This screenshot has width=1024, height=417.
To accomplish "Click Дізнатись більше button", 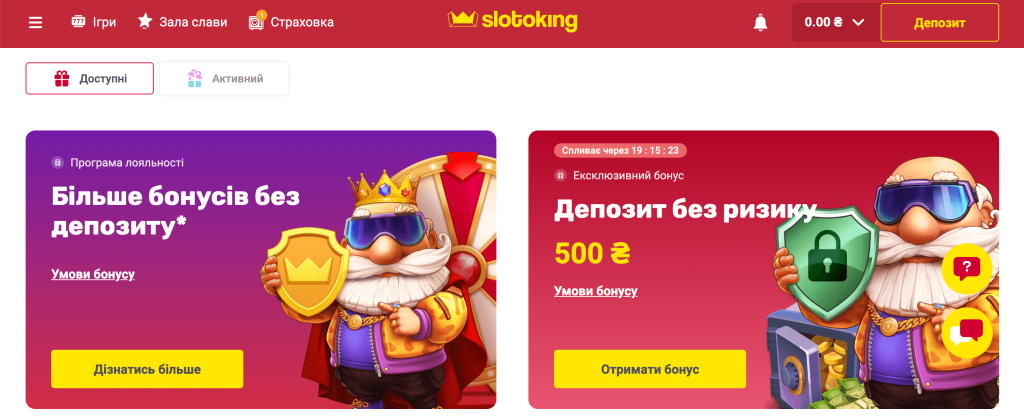I will (147, 369).
